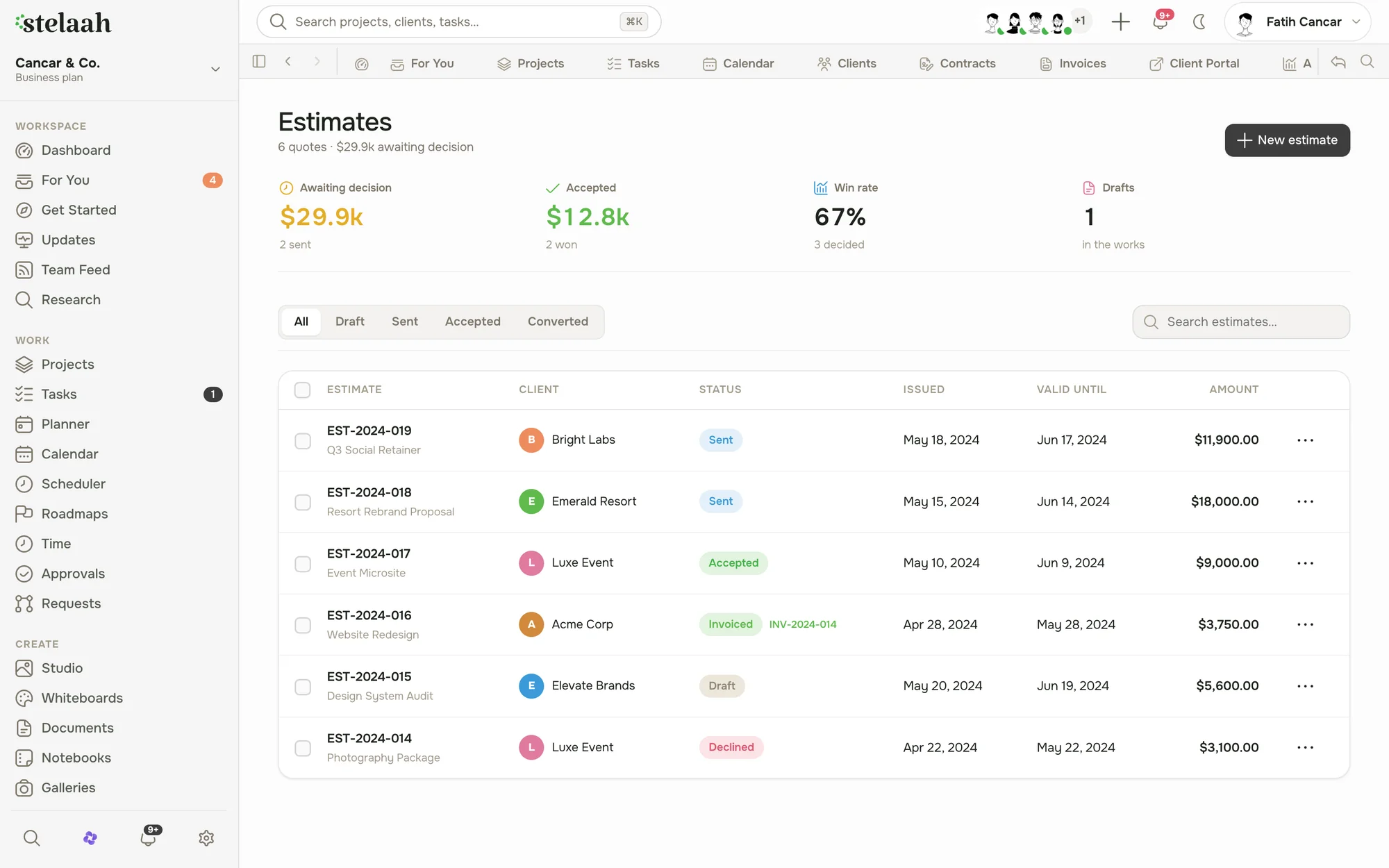Click the stelaah logo
1389x868 pixels.
(x=63, y=23)
